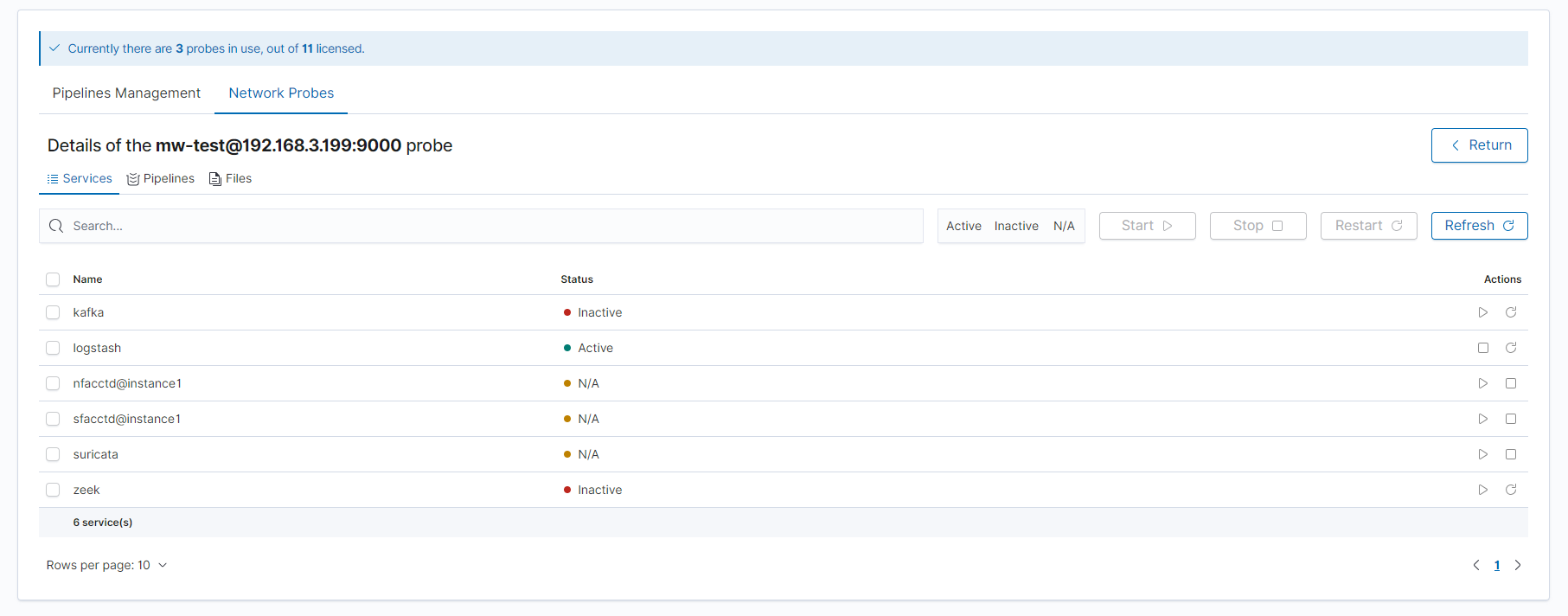Start nfacctd@instance1 using its play icon
This screenshot has width=1568, height=616.
click(1482, 383)
